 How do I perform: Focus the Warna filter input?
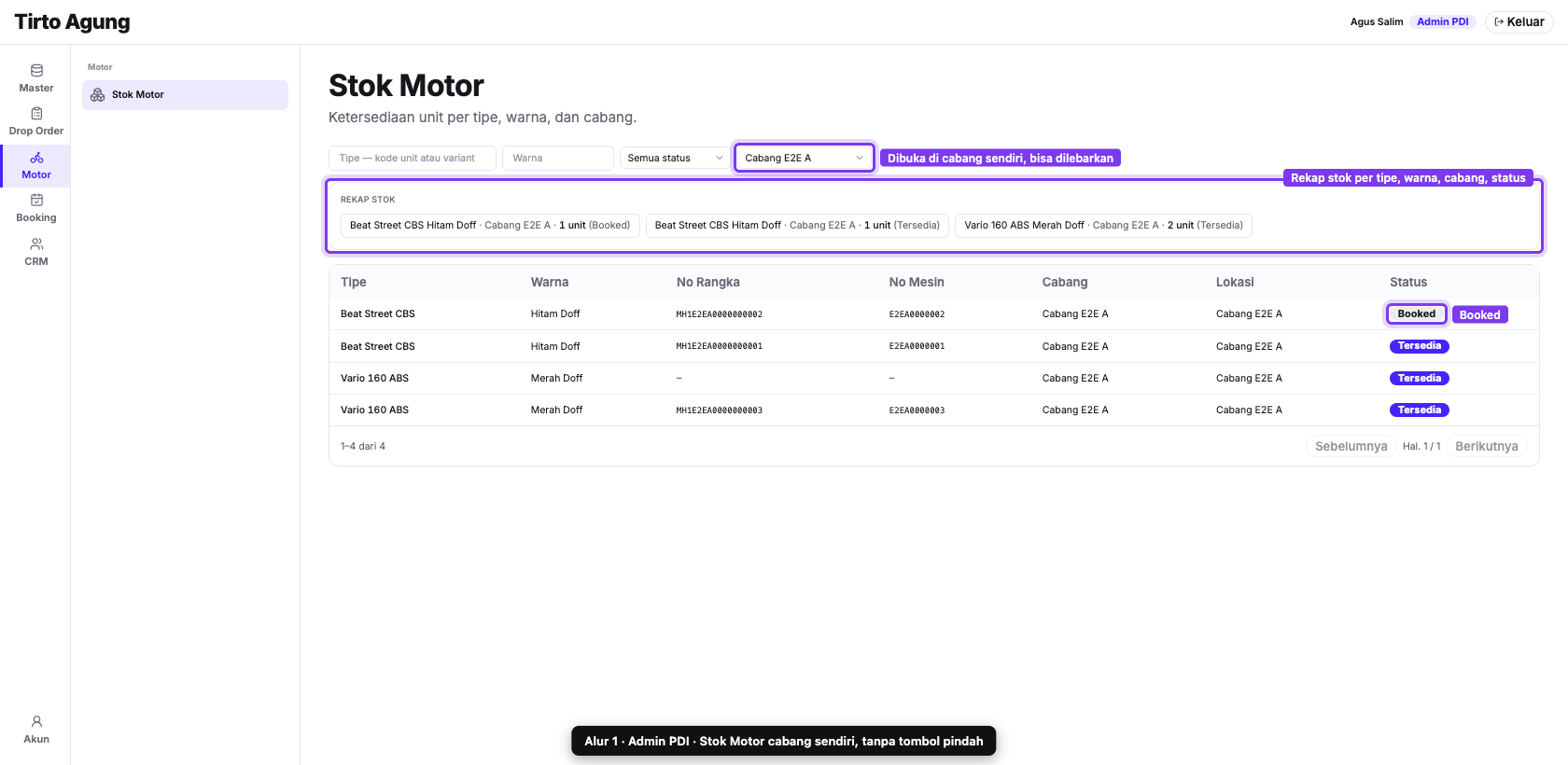coord(557,158)
